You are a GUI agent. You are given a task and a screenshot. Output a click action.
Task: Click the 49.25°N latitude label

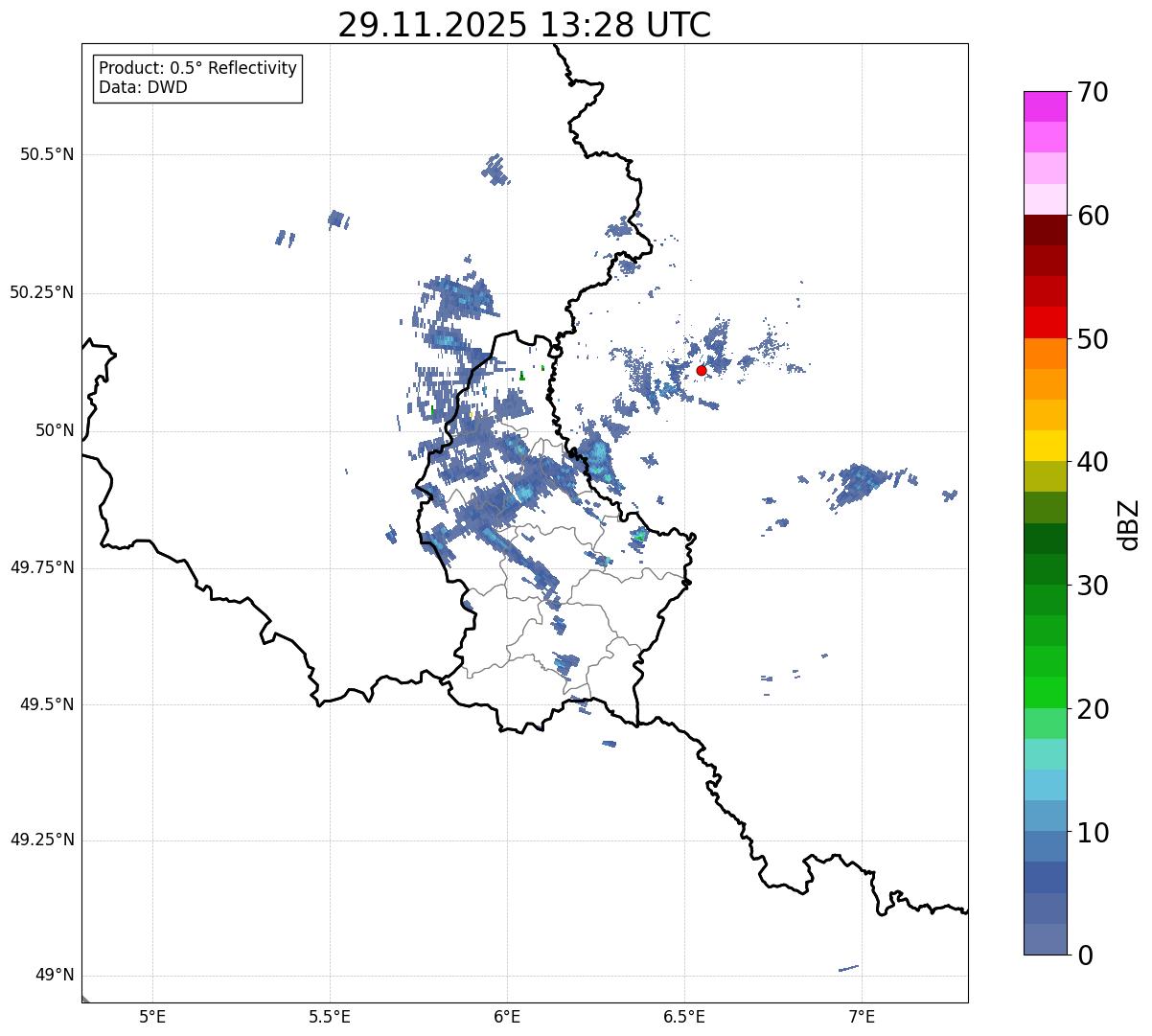42,840
